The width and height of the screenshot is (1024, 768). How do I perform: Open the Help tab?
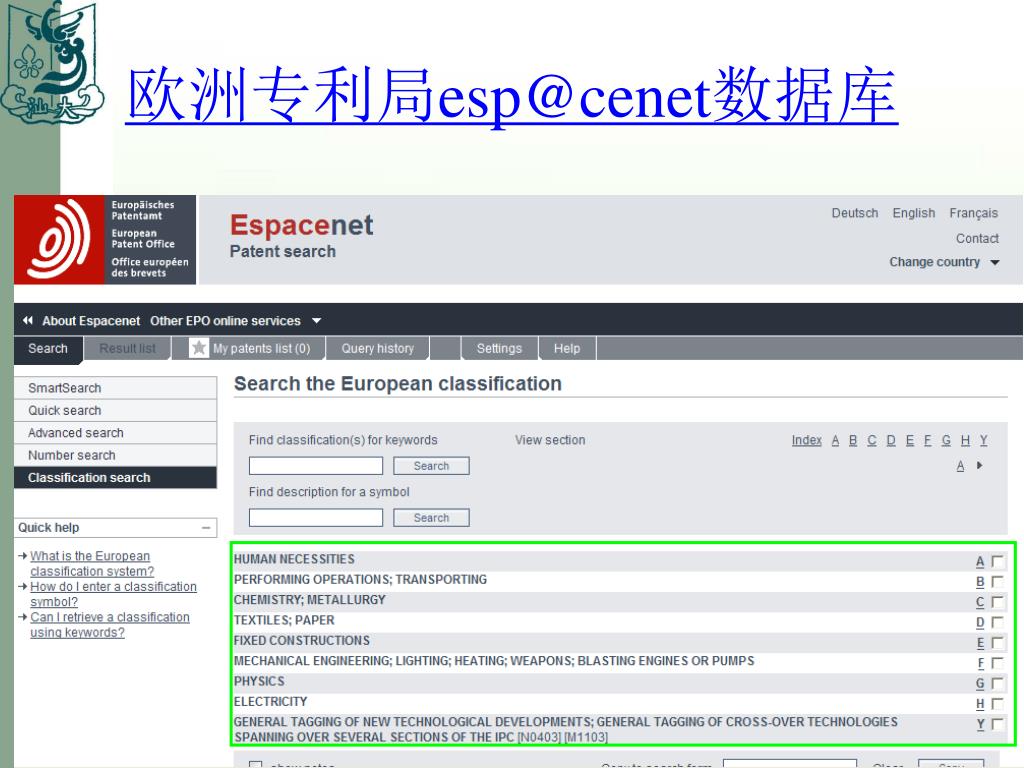567,348
